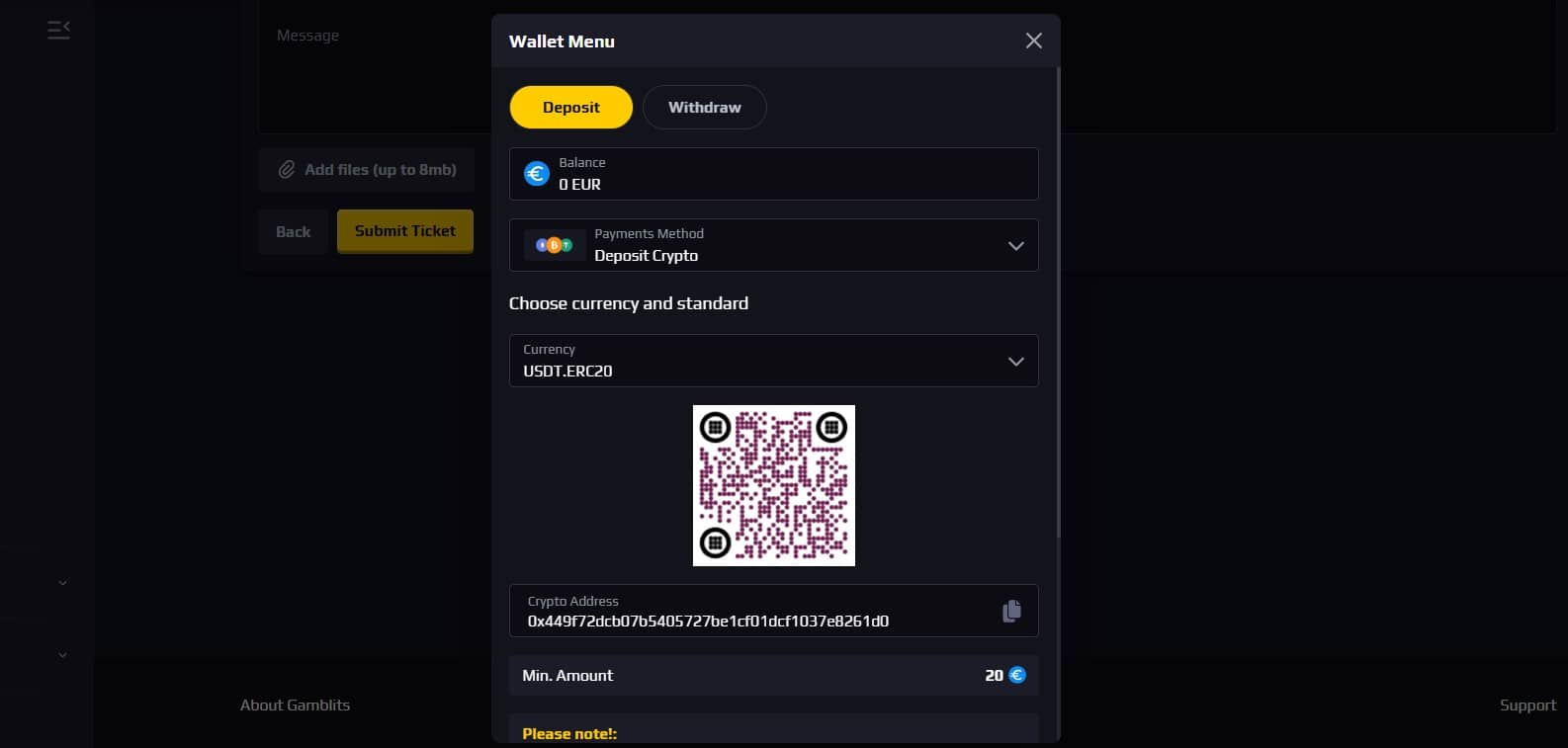
Task: Switch to the Withdraw tab
Action: (x=704, y=108)
